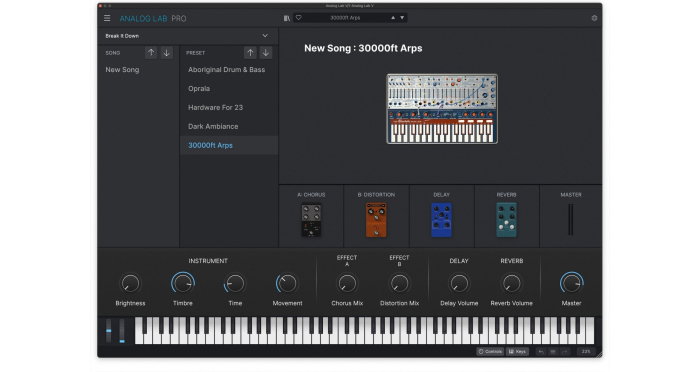Click the REVERB slot label above the pedal

coord(507,195)
